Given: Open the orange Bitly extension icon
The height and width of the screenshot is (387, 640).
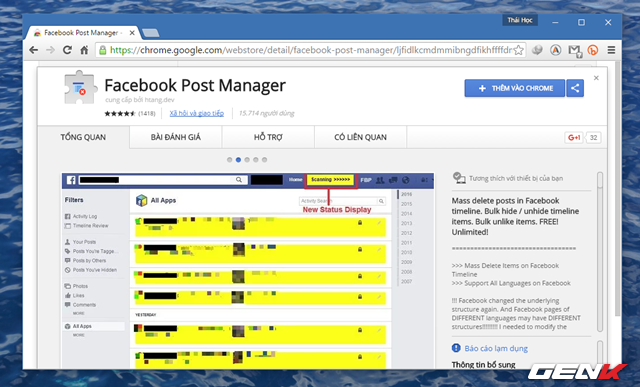Looking at the screenshot, I should pyautogui.click(x=593, y=50).
